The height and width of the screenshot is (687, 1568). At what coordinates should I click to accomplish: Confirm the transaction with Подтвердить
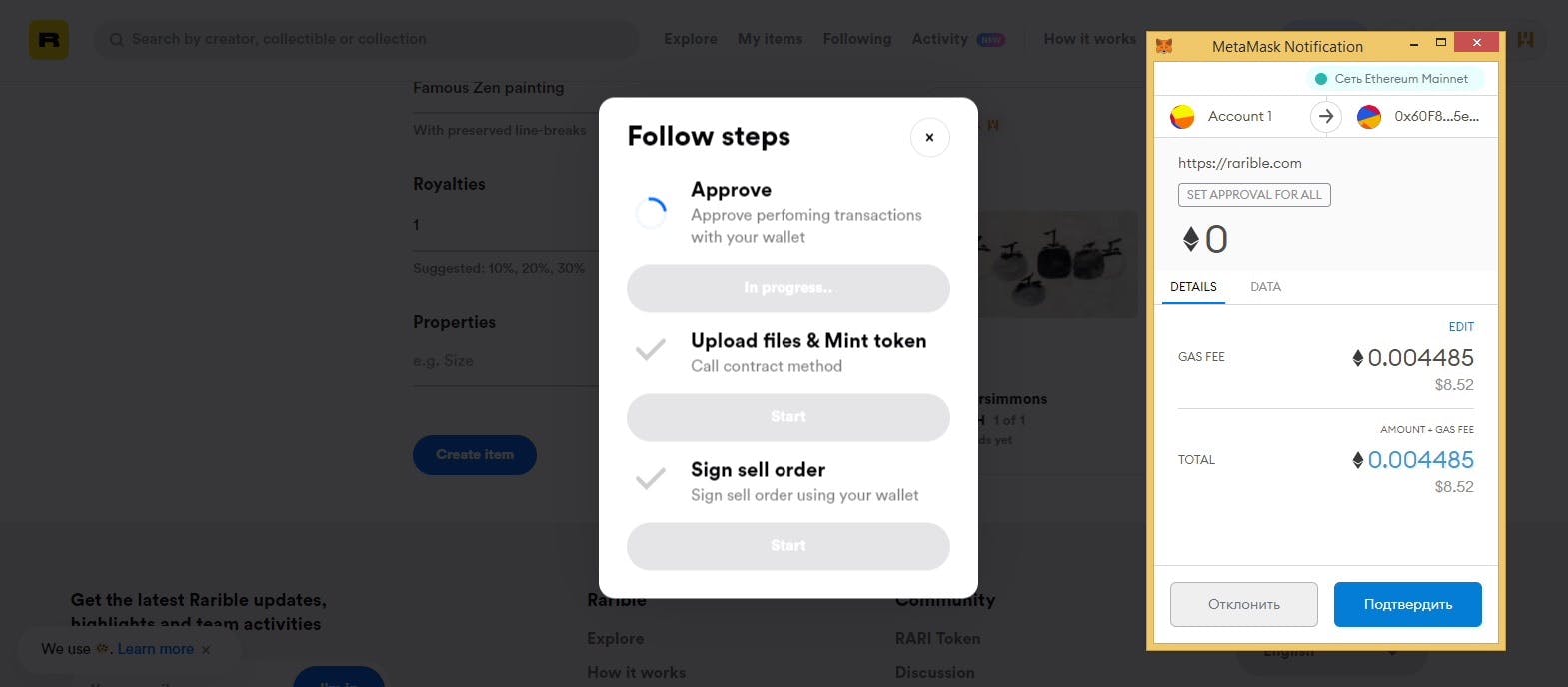tap(1407, 605)
